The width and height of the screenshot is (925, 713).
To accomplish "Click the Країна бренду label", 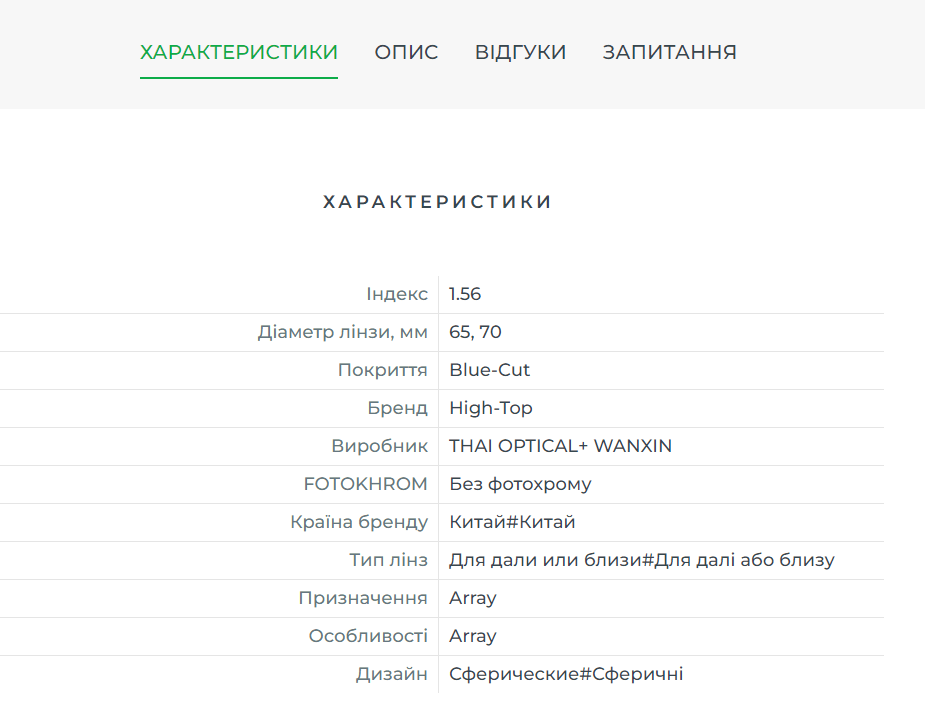I will click(359, 522).
